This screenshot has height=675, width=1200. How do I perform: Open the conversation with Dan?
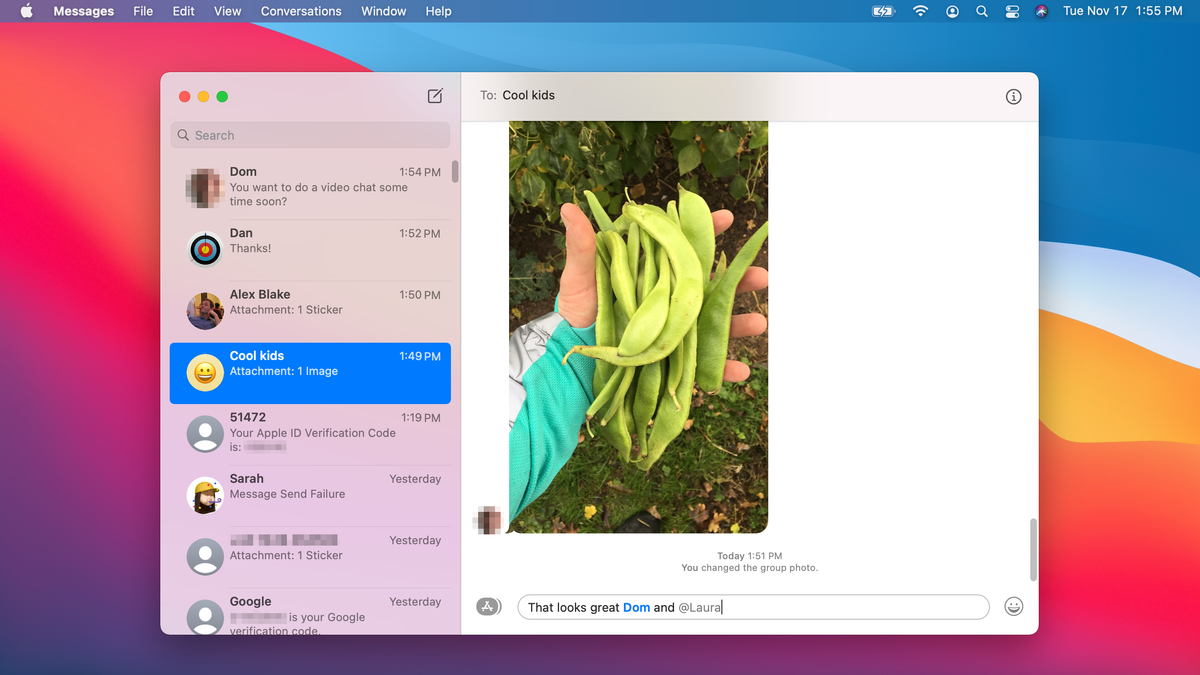coord(310,249)
